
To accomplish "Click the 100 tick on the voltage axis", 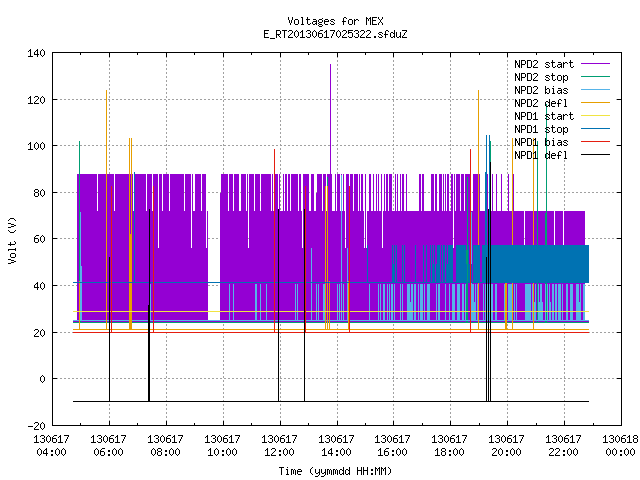I will (x=36, y=146).
